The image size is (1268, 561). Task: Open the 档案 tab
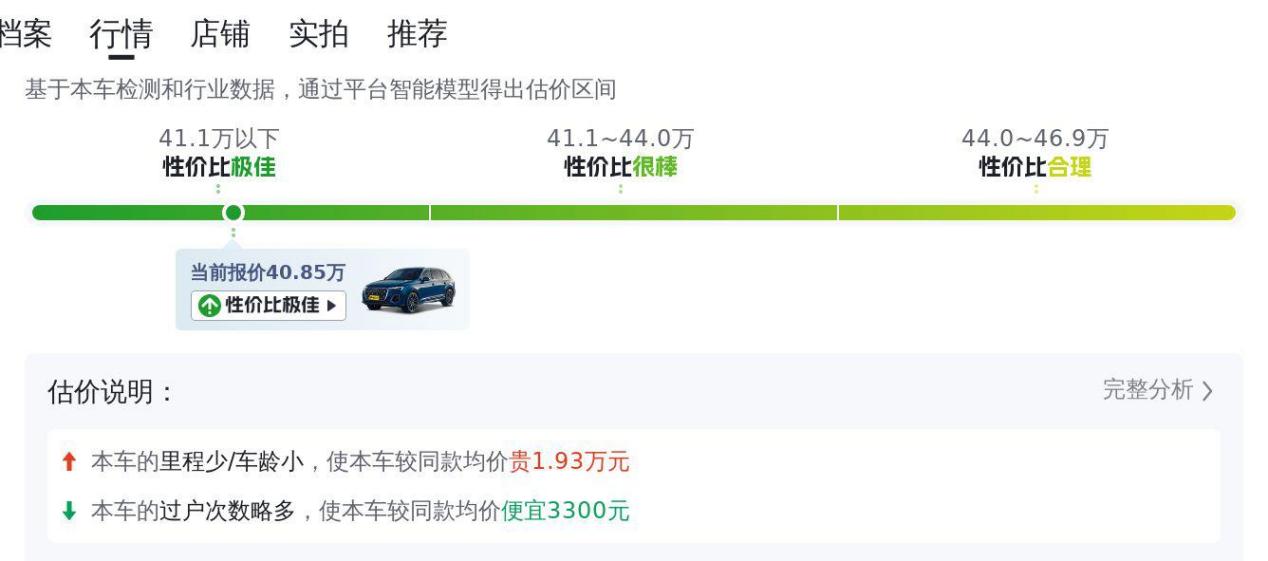pos(24,34)
